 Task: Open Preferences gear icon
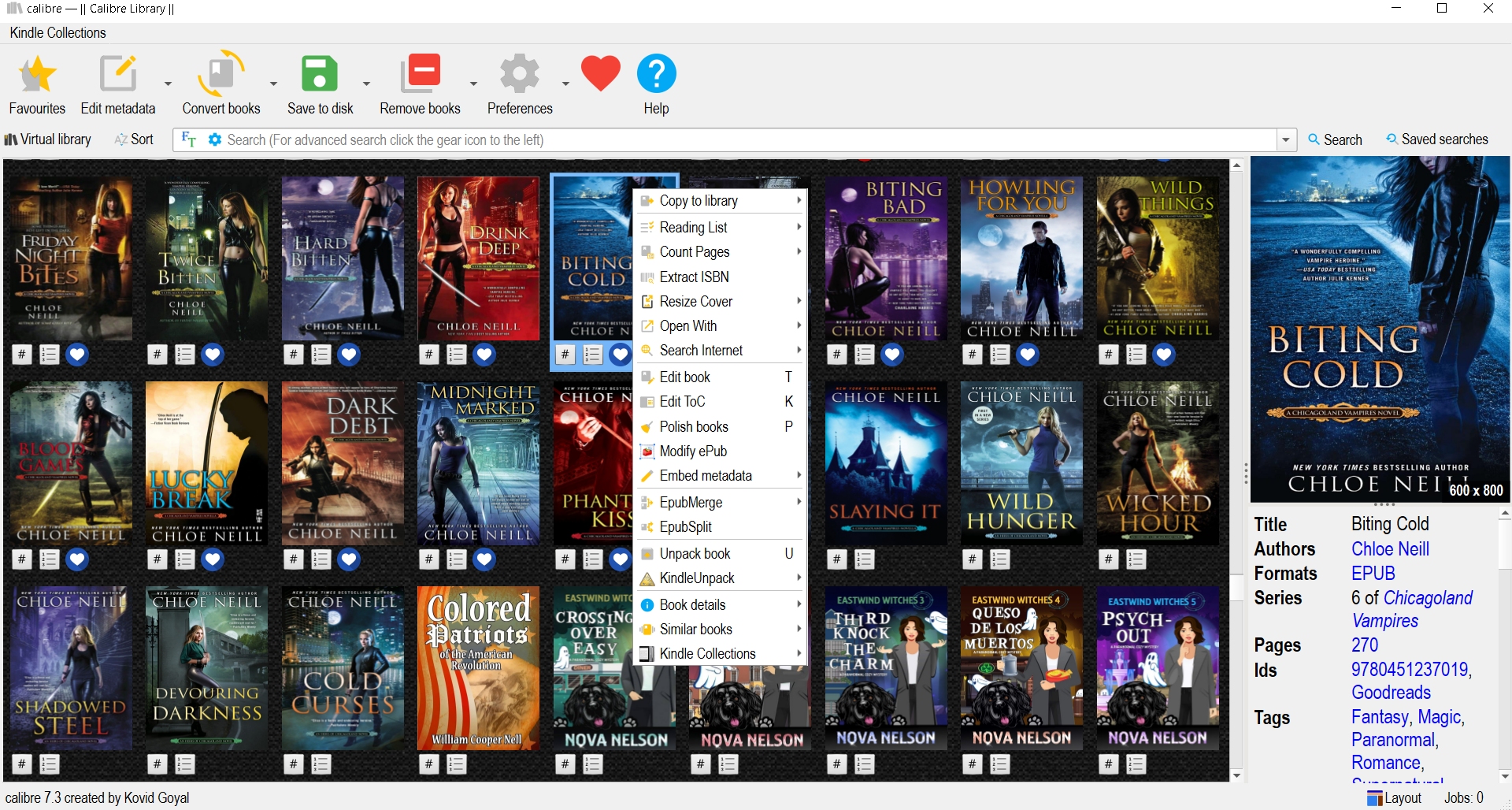[520, 75]
